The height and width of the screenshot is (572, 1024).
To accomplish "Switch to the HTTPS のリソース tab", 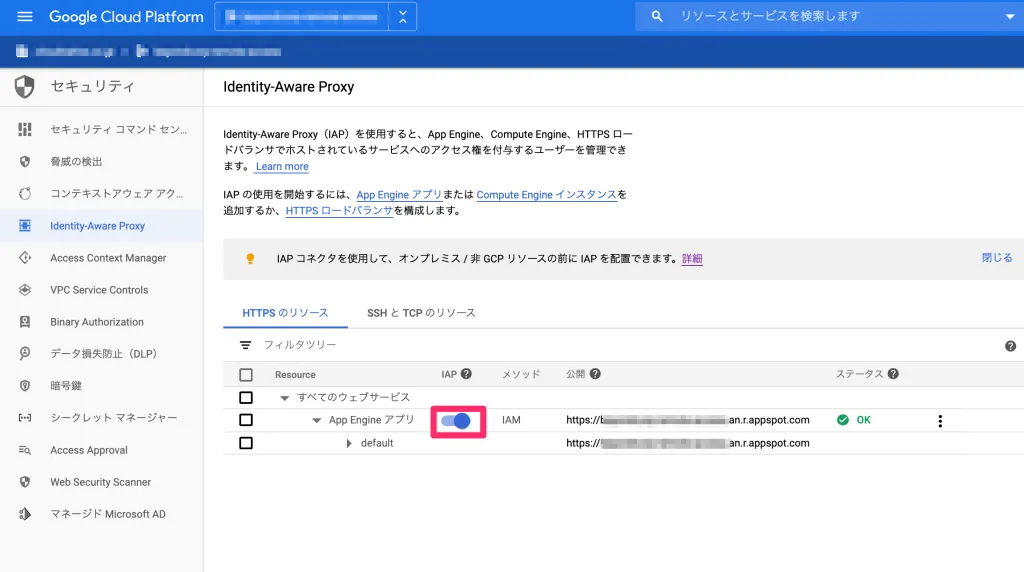I will [x=285, y=313].
